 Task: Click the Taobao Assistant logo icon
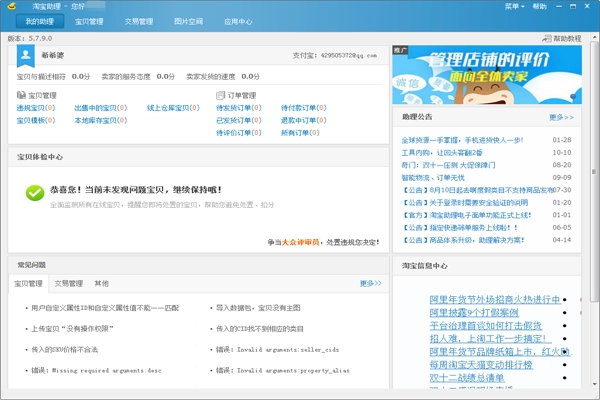point(12,6)
